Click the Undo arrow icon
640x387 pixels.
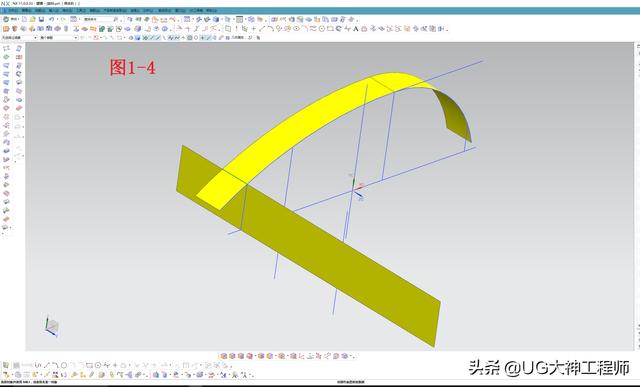pos(51,19)
